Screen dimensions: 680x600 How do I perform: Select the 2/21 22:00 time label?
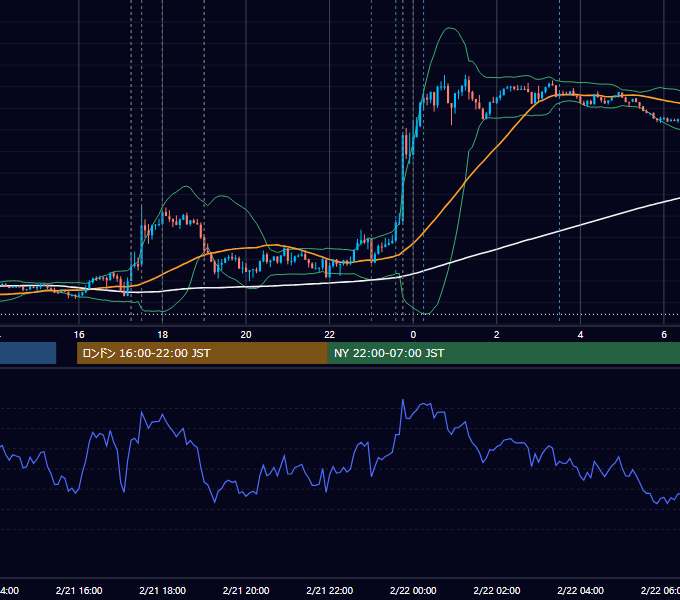click(330, 590)
